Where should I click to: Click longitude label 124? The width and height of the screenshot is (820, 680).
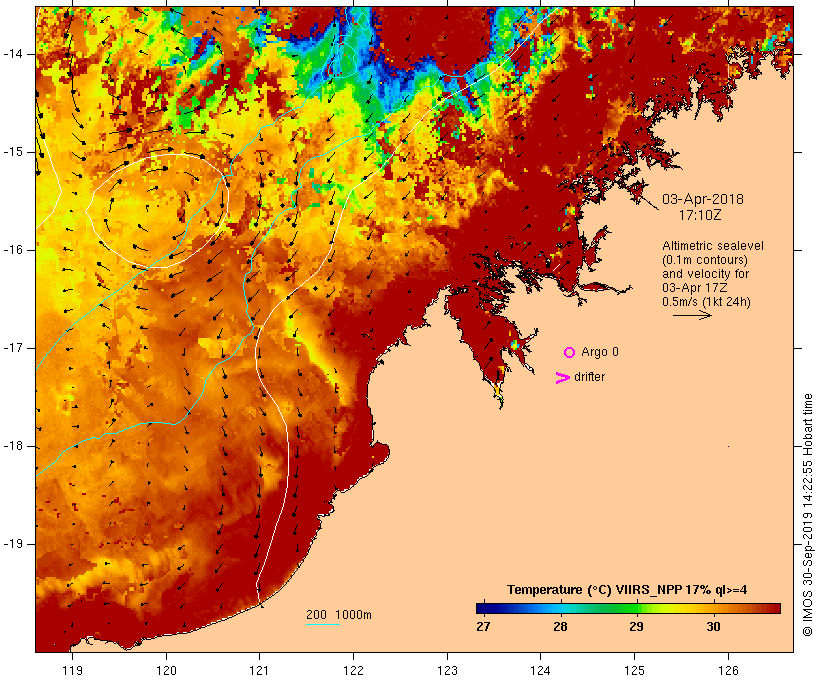click(541, 670)
